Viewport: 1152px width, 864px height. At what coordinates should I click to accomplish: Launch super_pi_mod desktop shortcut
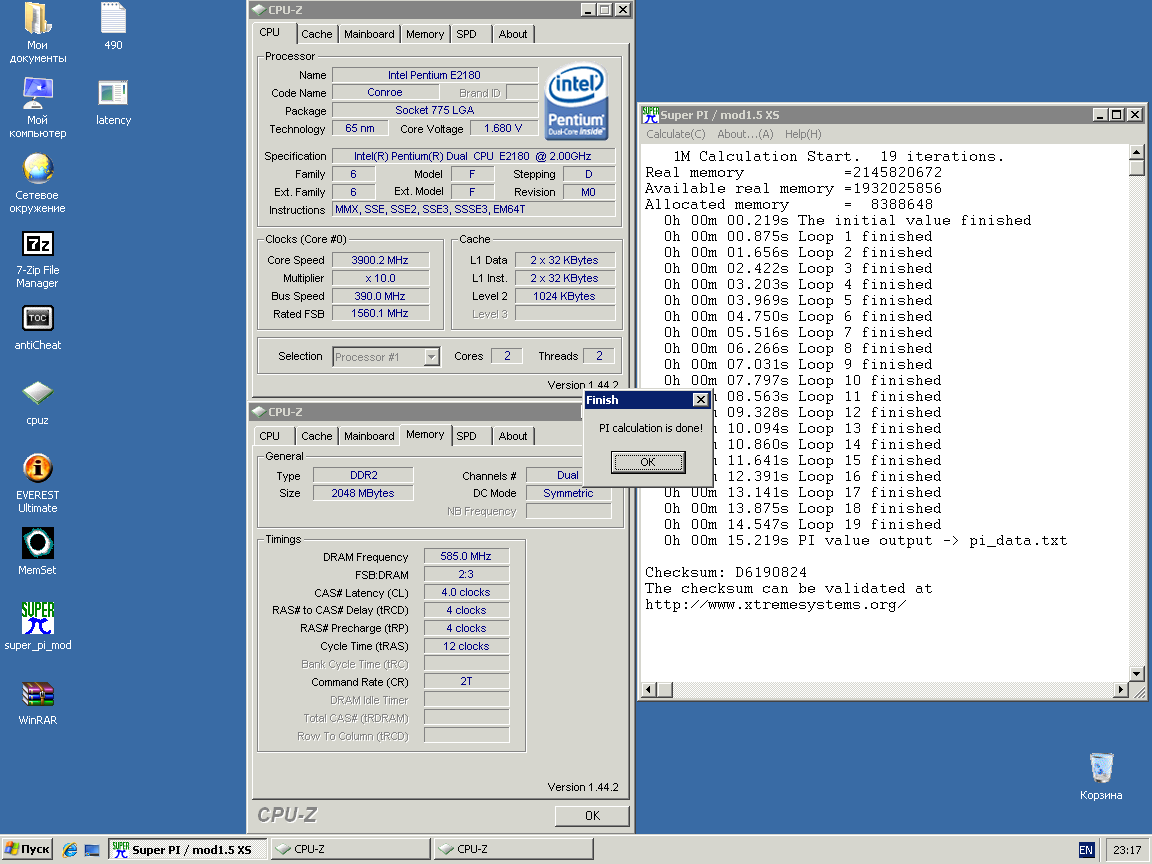(x=37, y=626)
